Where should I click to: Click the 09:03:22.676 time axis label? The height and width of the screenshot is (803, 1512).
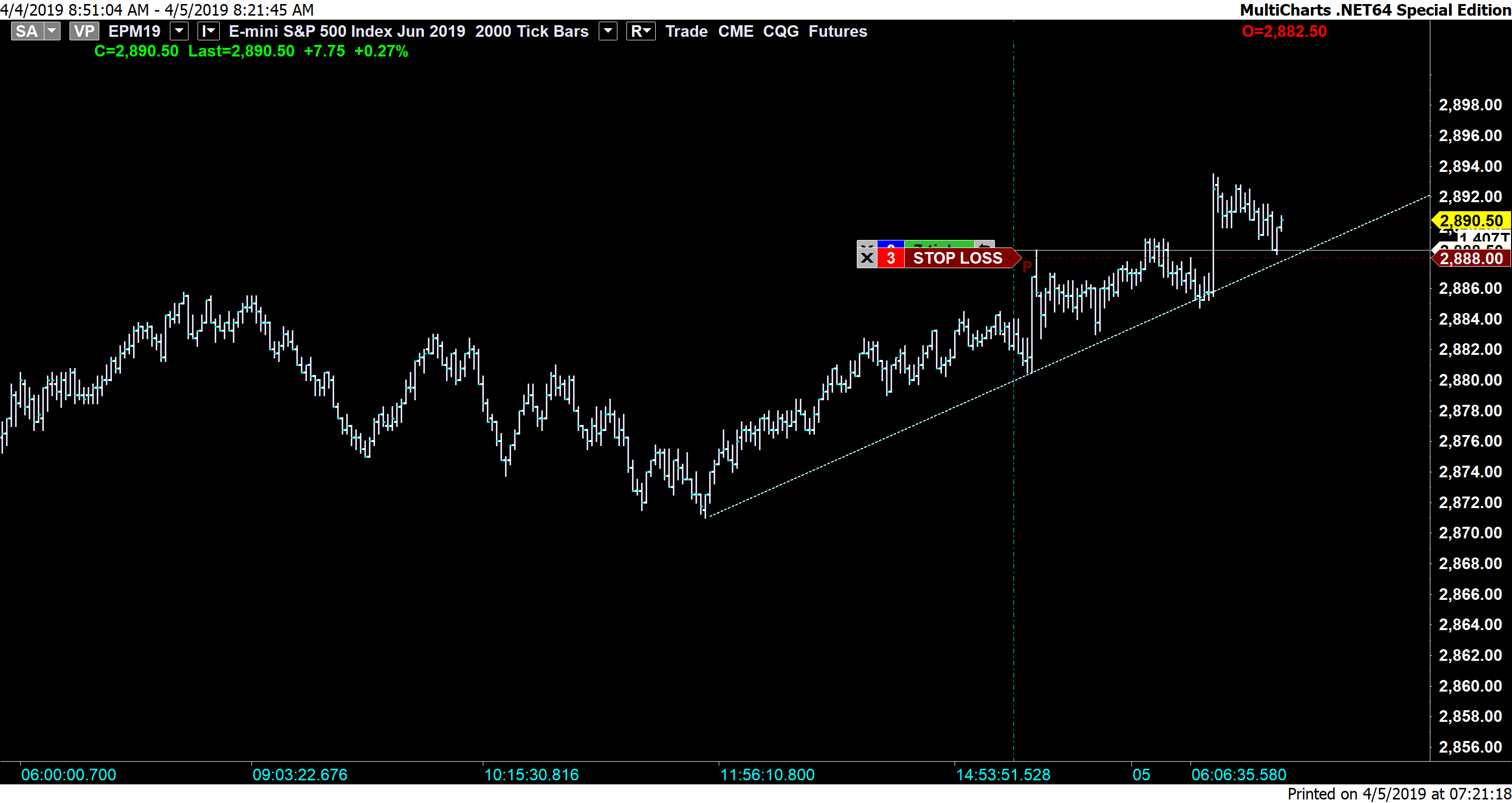point(300,775)
